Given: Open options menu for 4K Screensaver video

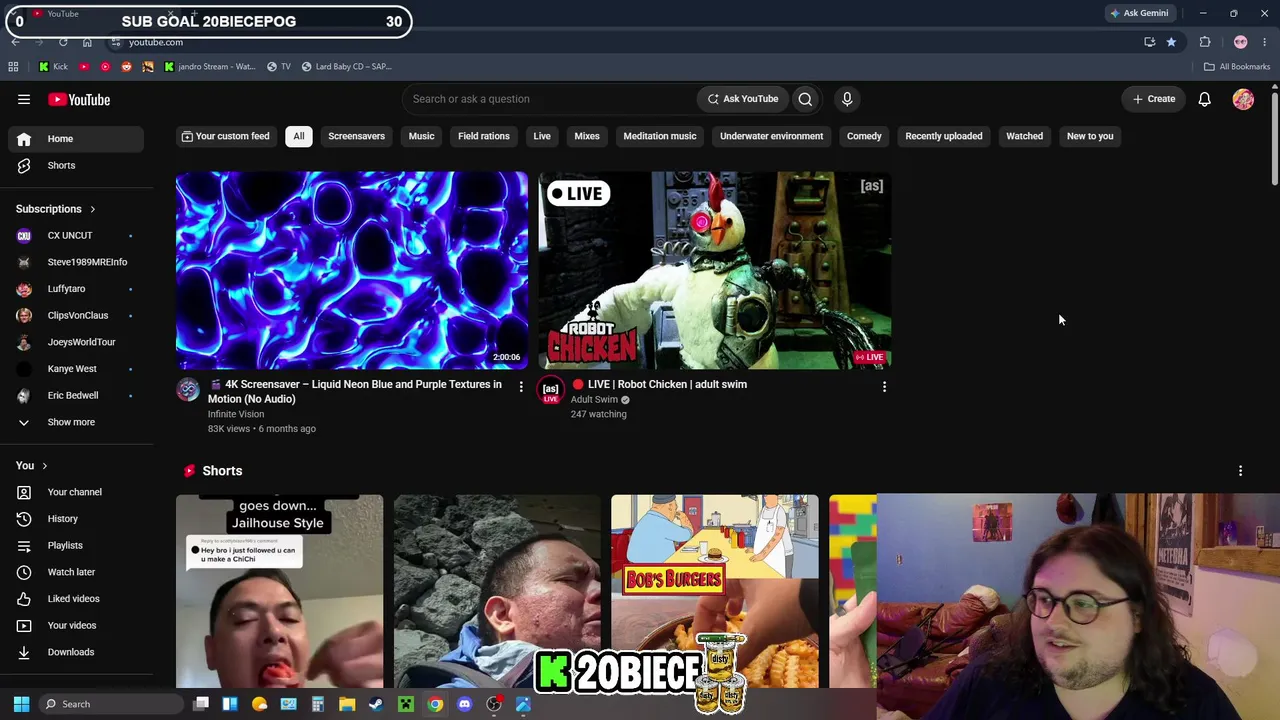Looking at the screenshot, I should pos(520,386).
